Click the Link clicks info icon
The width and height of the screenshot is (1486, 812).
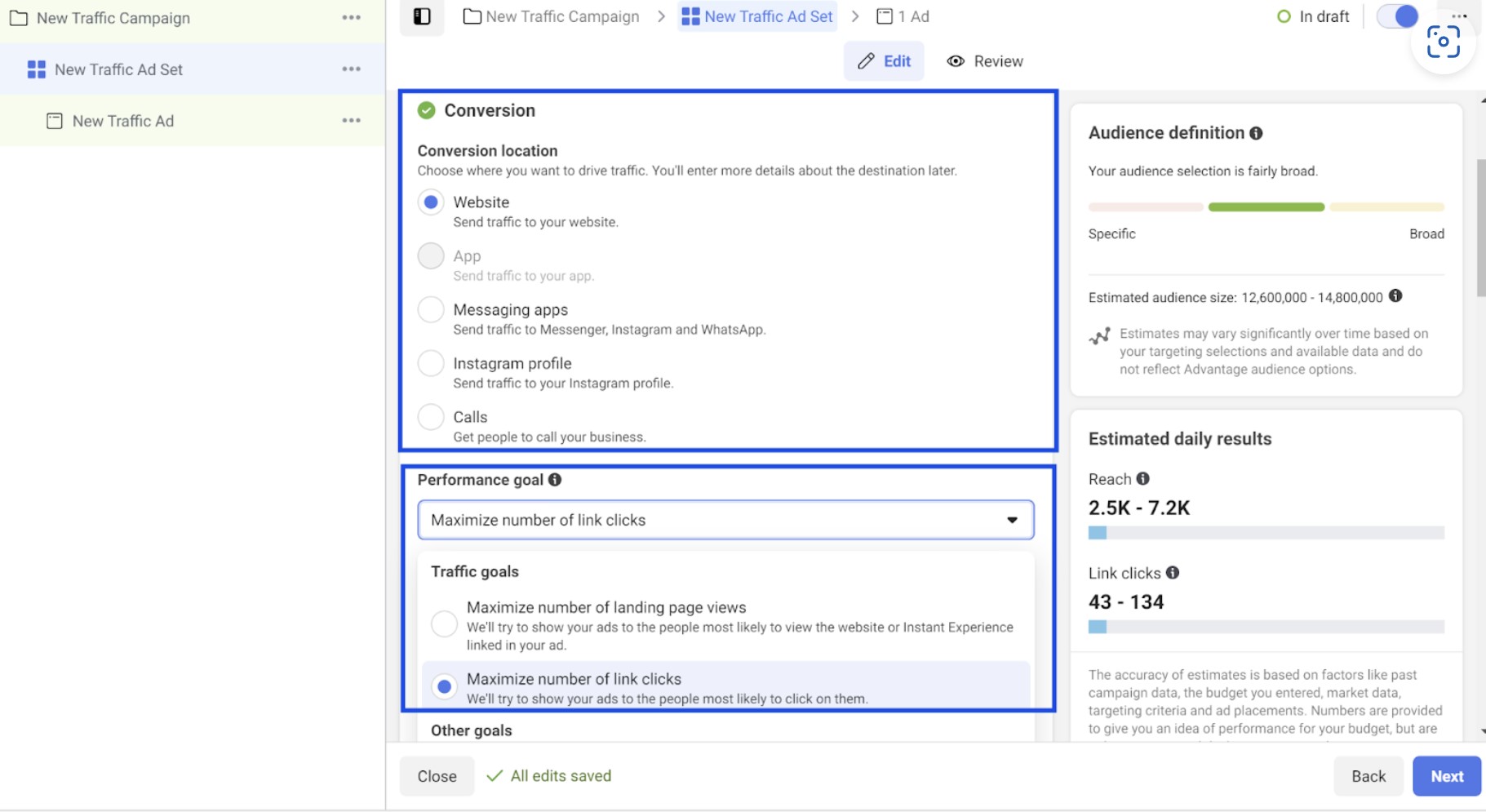coord(1173,572)
